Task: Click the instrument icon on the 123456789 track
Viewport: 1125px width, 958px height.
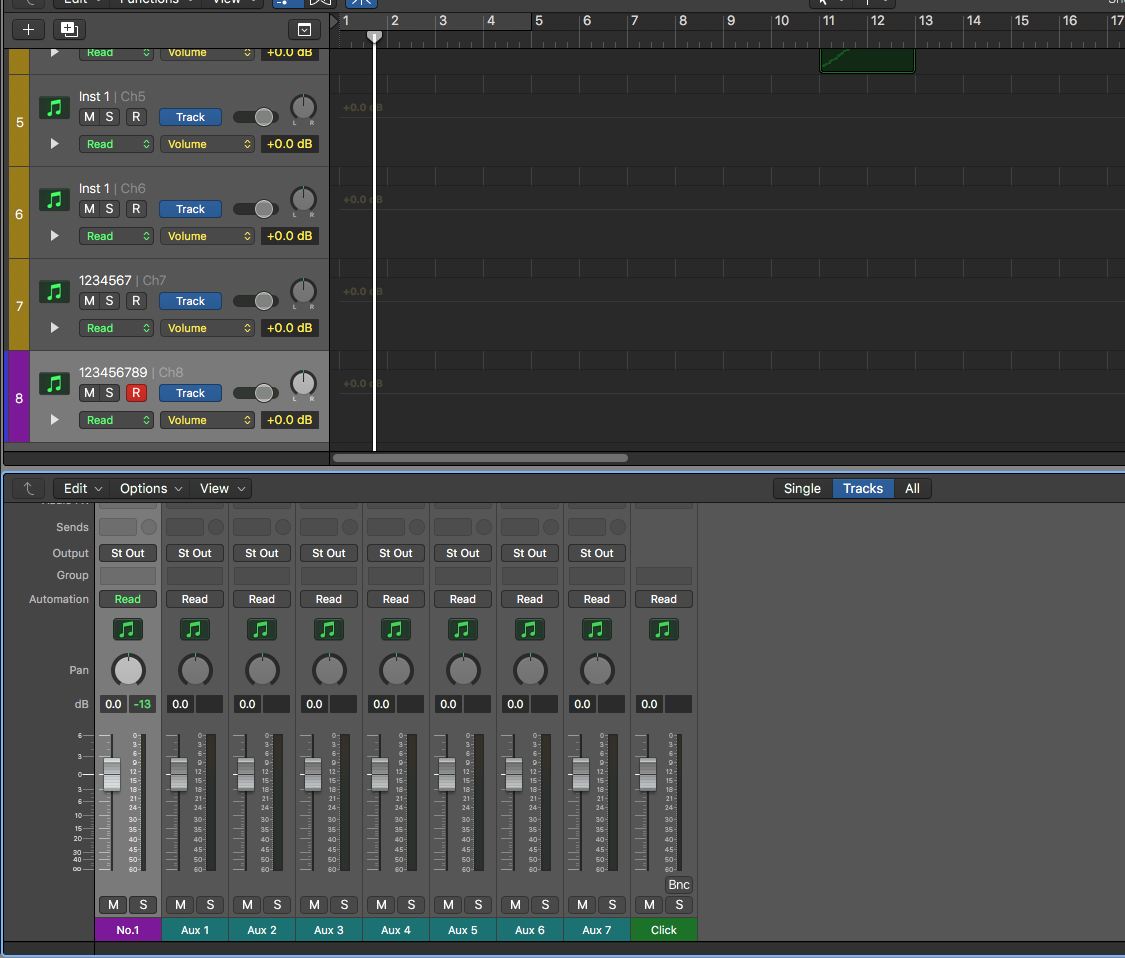Action: 55,384
